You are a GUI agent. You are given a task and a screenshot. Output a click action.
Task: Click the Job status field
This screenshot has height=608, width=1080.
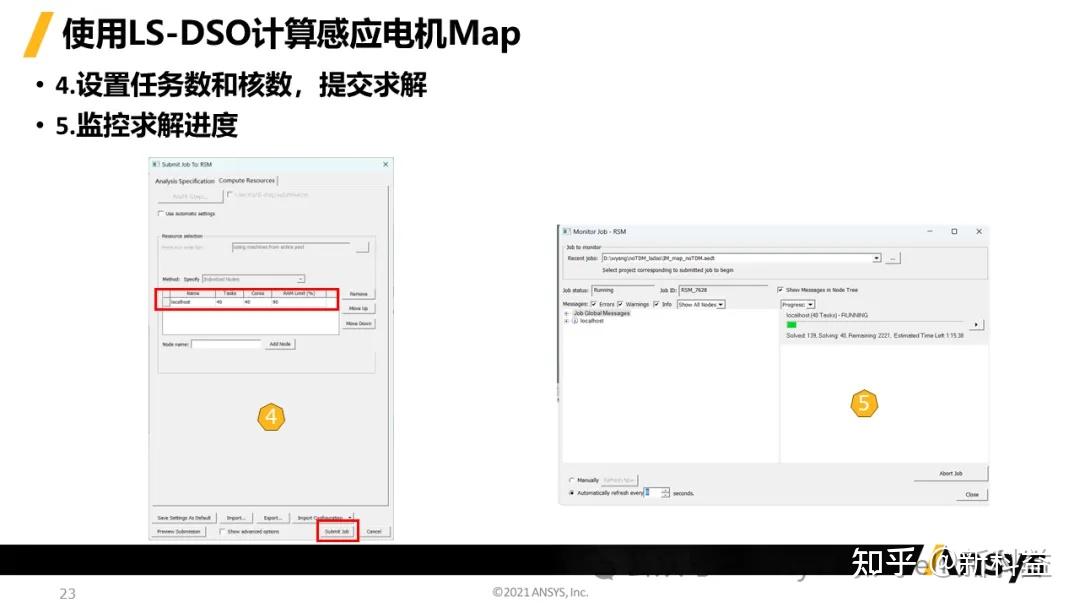coord(622,290)
